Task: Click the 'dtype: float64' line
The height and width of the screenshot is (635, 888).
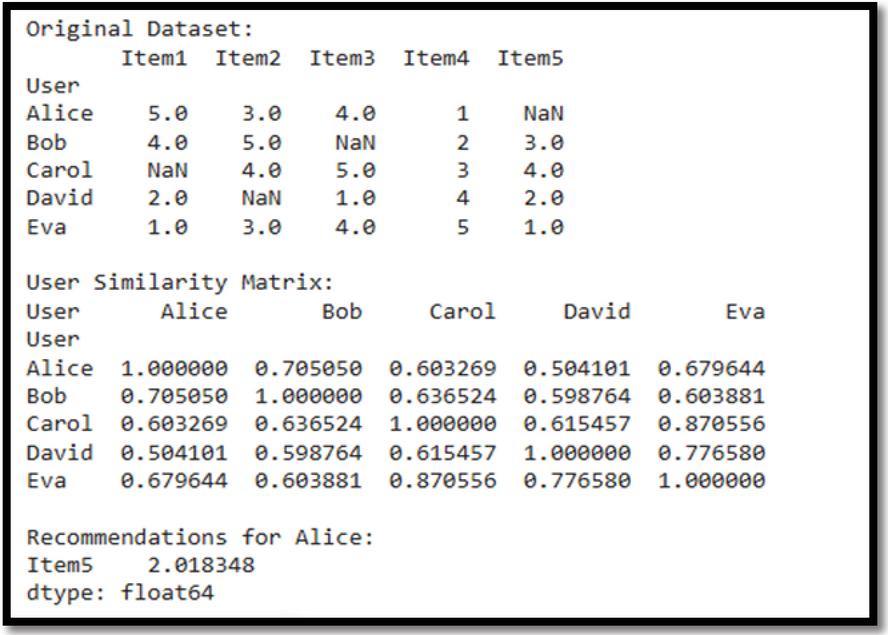Action: [120, 593]
